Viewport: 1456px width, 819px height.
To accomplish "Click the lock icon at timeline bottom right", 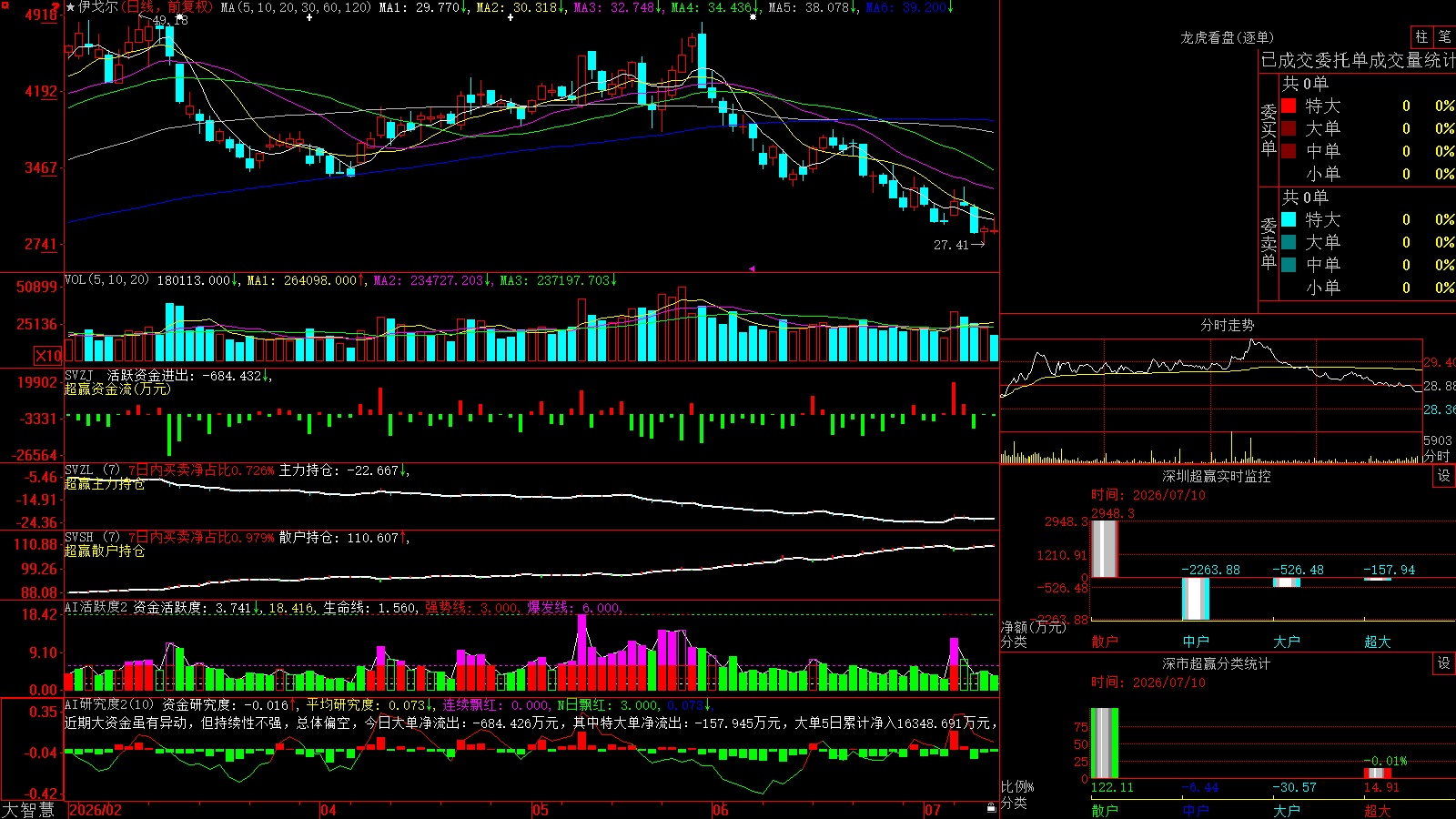I will pos(991,808).
